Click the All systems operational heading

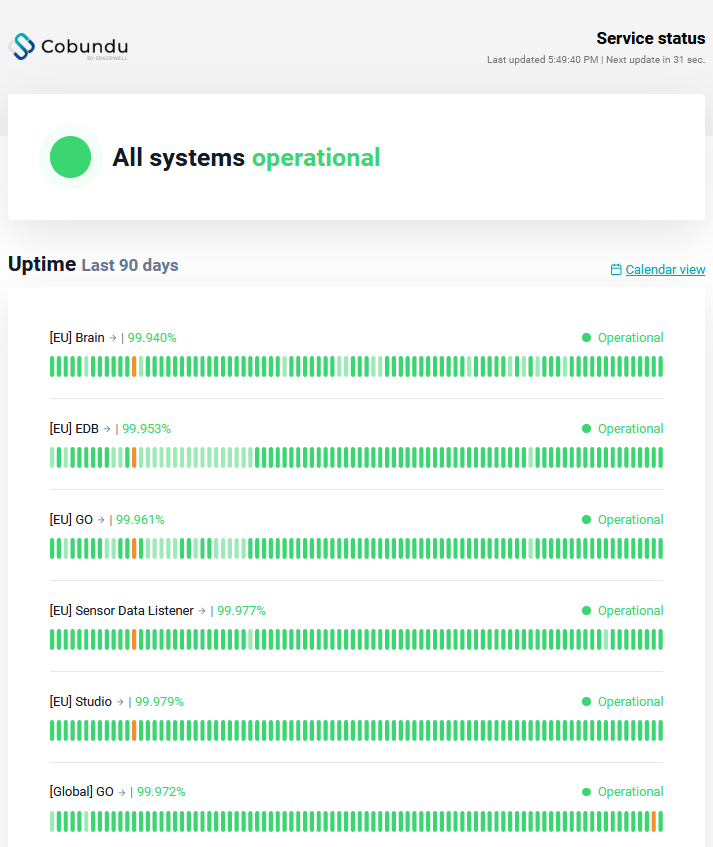tap(246, 158)
